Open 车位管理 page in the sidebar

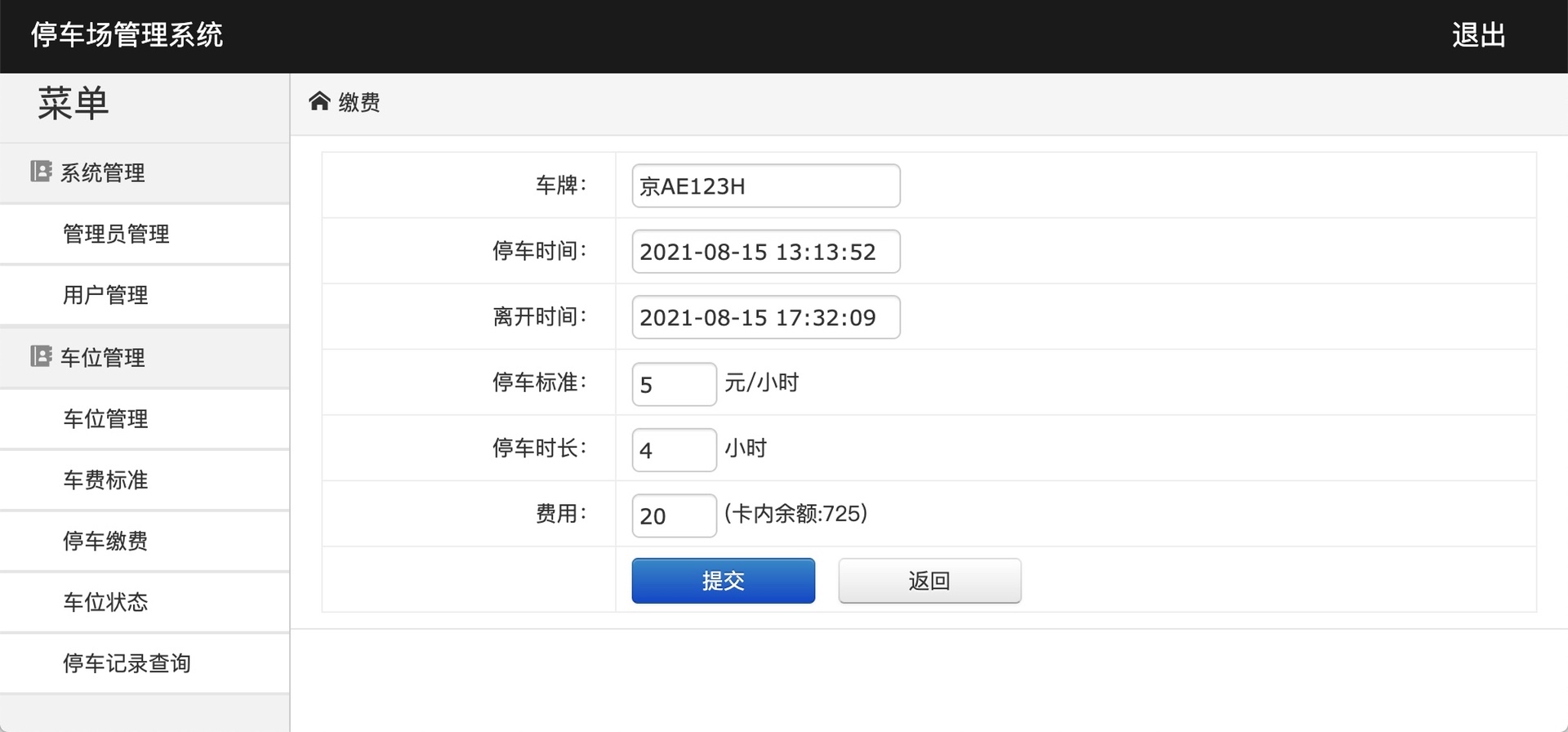[x=105, y=419]
